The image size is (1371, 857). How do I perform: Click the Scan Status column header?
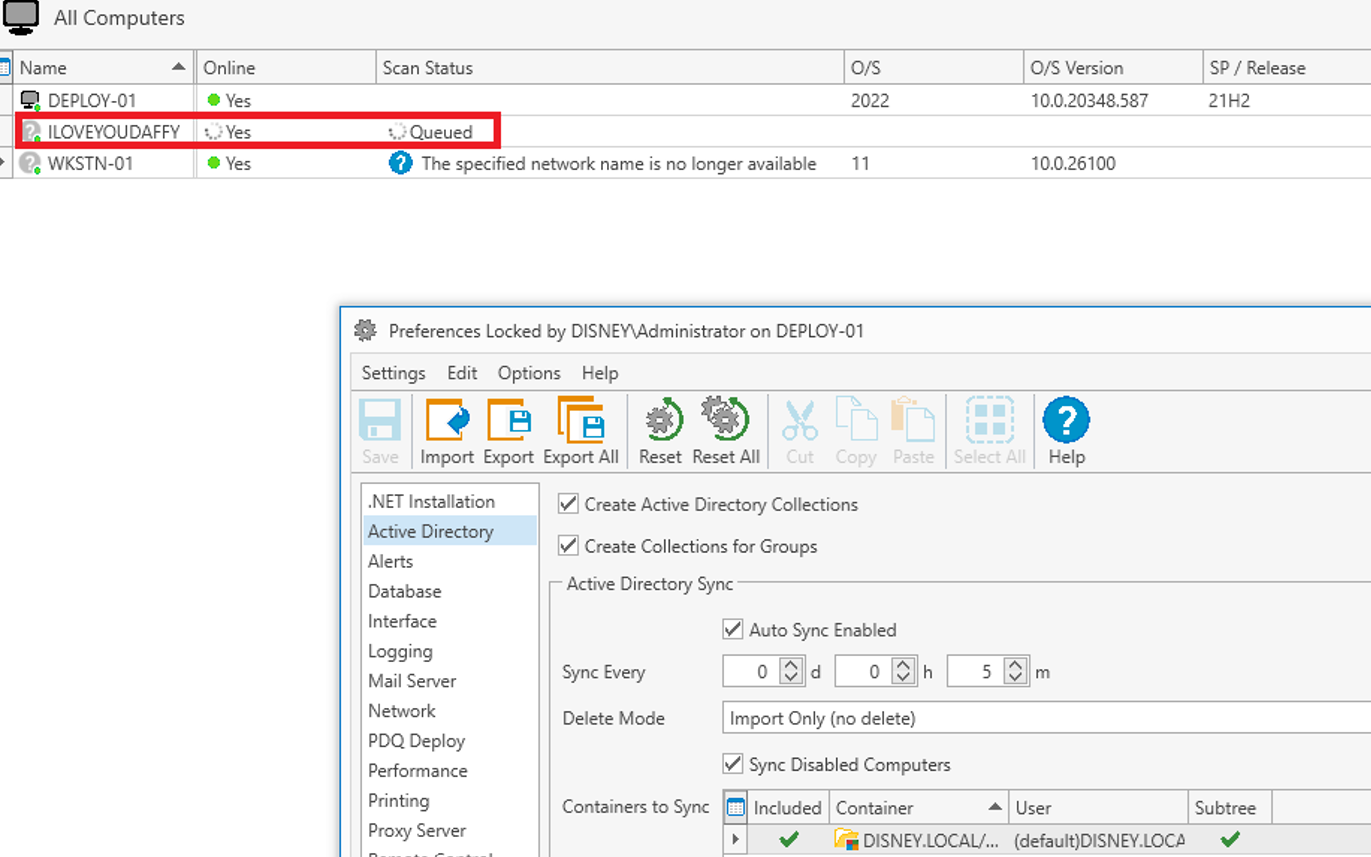coord(609,68)
